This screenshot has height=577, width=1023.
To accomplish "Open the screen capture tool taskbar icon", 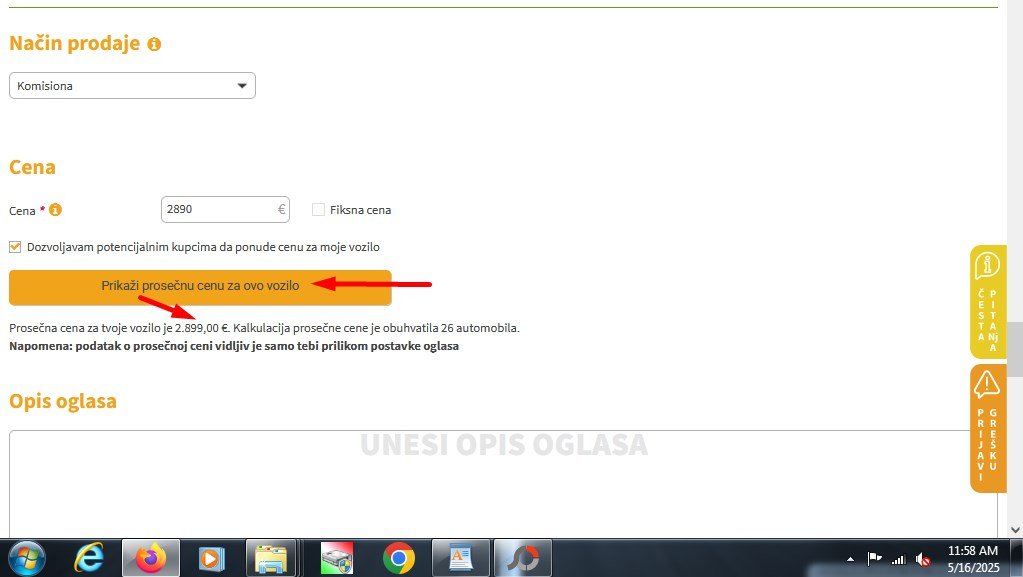I will pos(523,559).
